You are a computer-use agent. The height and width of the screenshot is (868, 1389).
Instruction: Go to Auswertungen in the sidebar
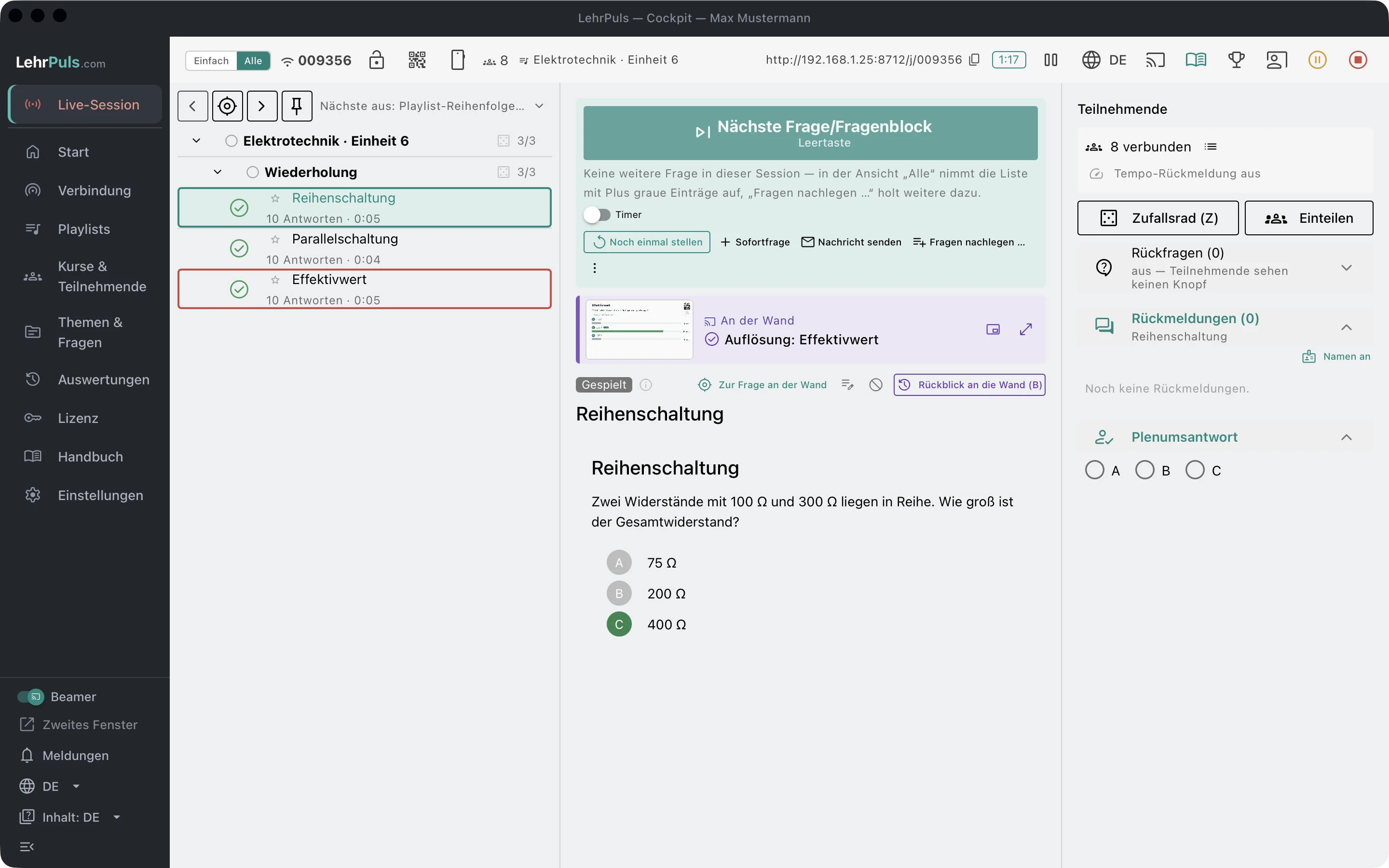(85, 380)
